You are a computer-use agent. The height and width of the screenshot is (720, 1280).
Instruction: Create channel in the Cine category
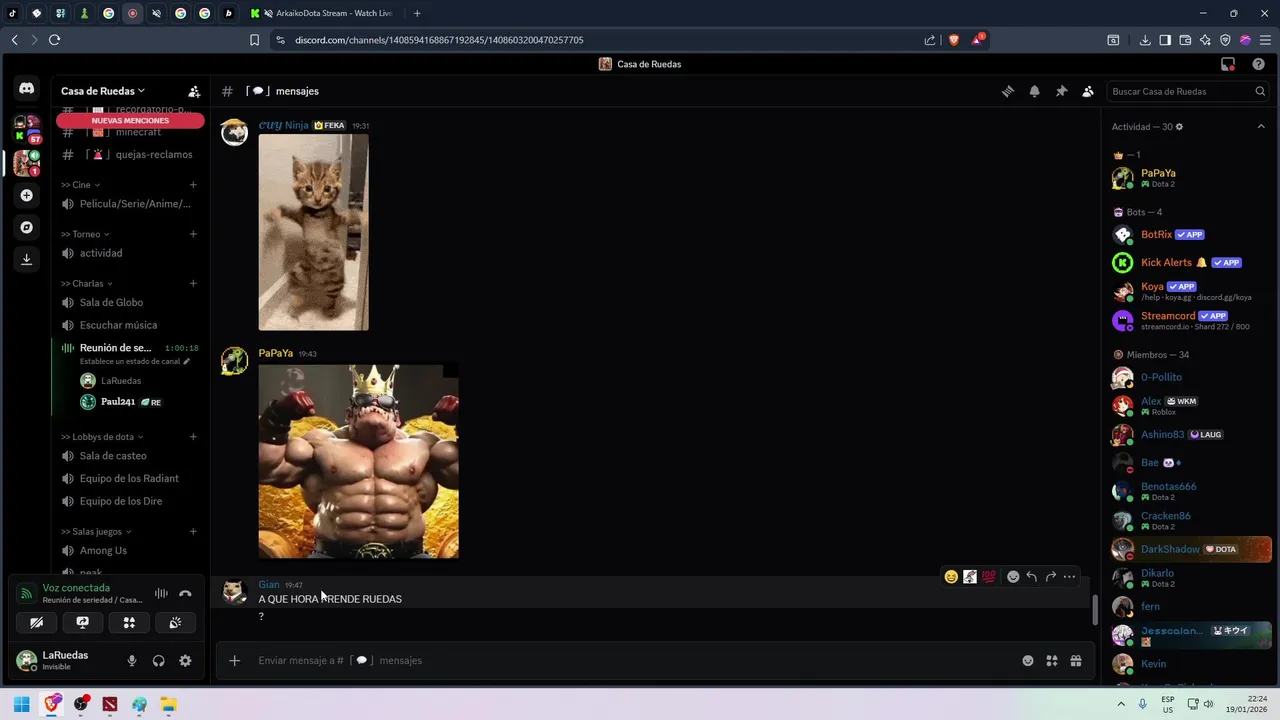pos(193,185)
